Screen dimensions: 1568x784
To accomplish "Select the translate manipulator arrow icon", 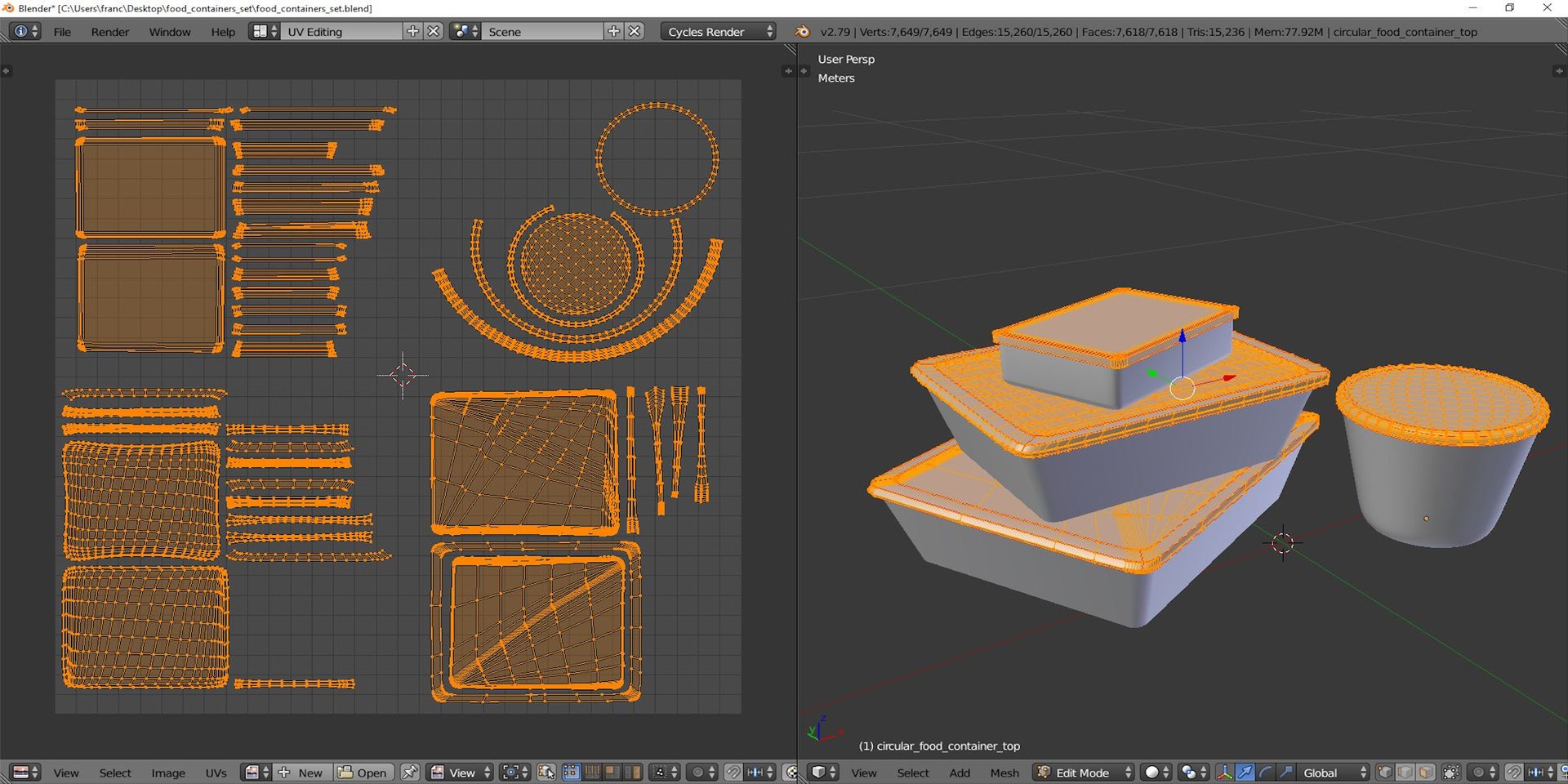I will (1245, 773).
